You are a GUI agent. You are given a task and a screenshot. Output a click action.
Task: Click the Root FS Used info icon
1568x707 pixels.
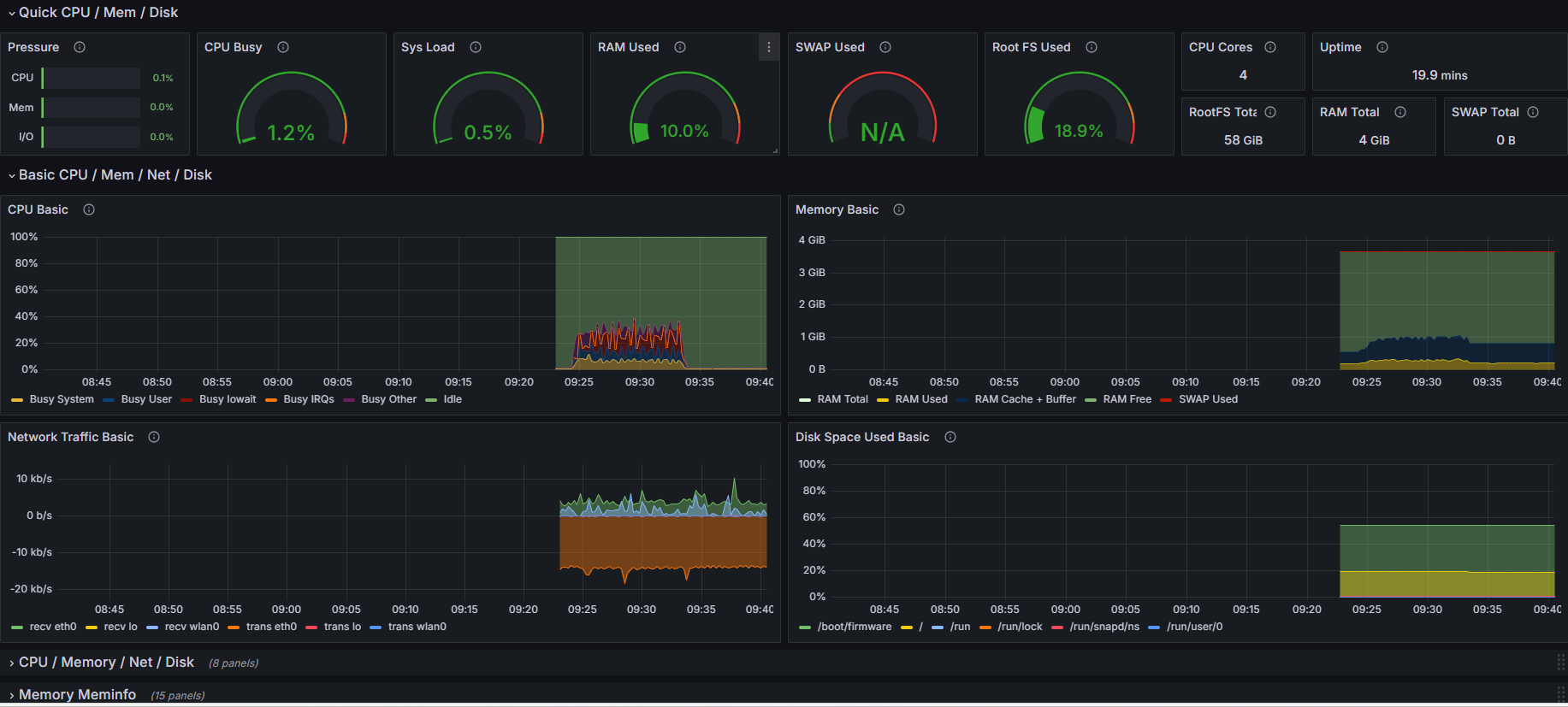(x=1092, y=47)
